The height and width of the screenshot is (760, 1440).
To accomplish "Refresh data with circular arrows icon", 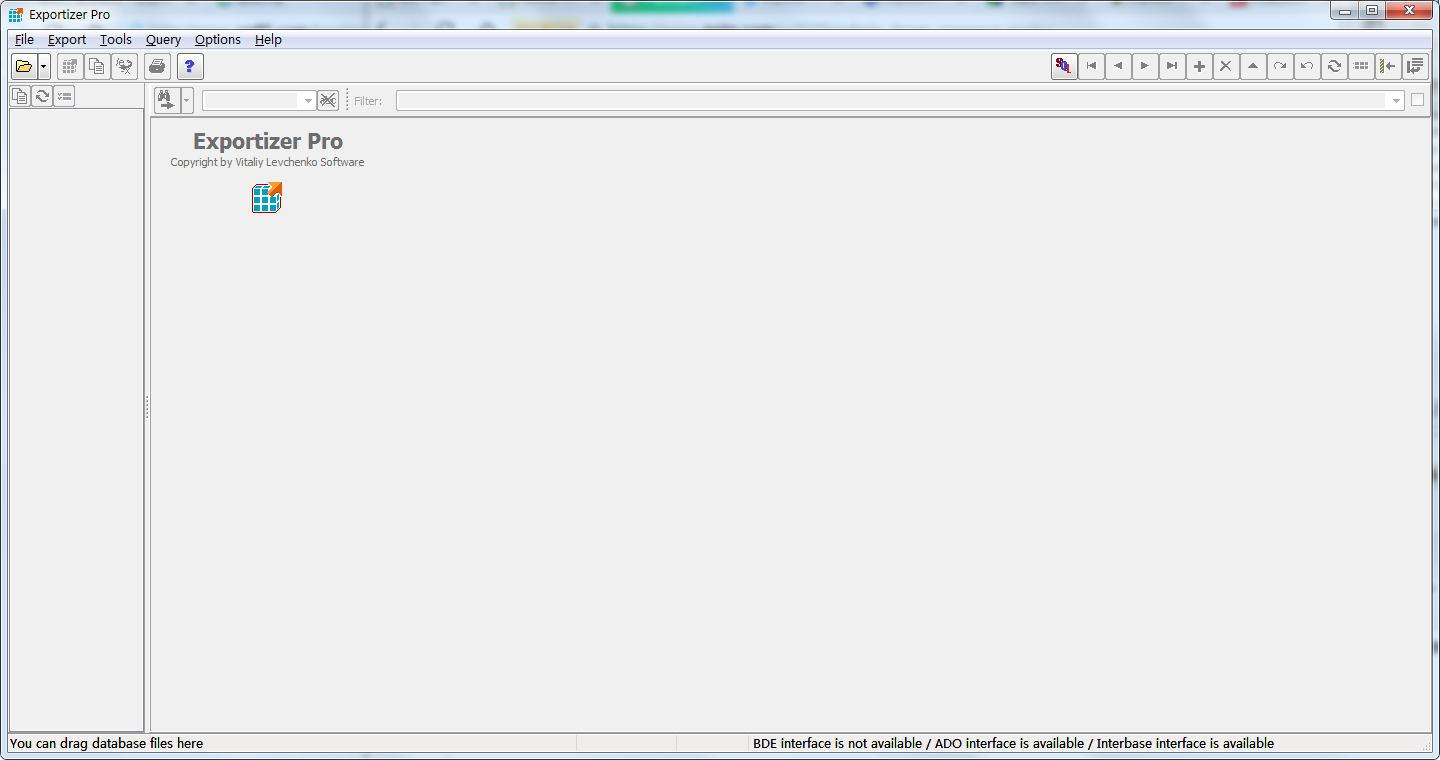I will pyautogui.click(x=1334, y=67).
